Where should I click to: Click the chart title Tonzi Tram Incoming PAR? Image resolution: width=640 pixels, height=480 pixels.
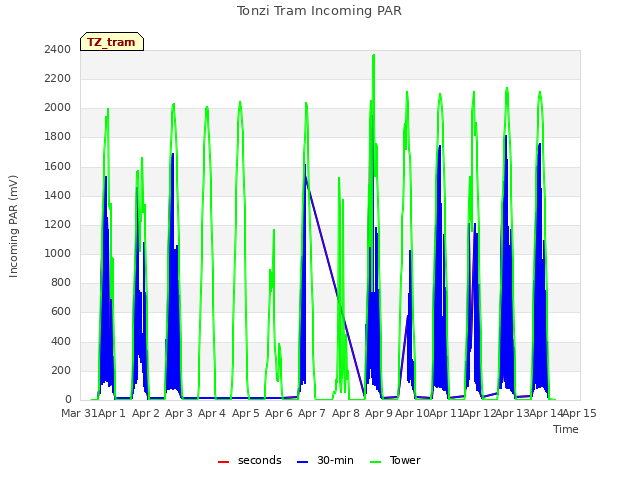point(319,11)
